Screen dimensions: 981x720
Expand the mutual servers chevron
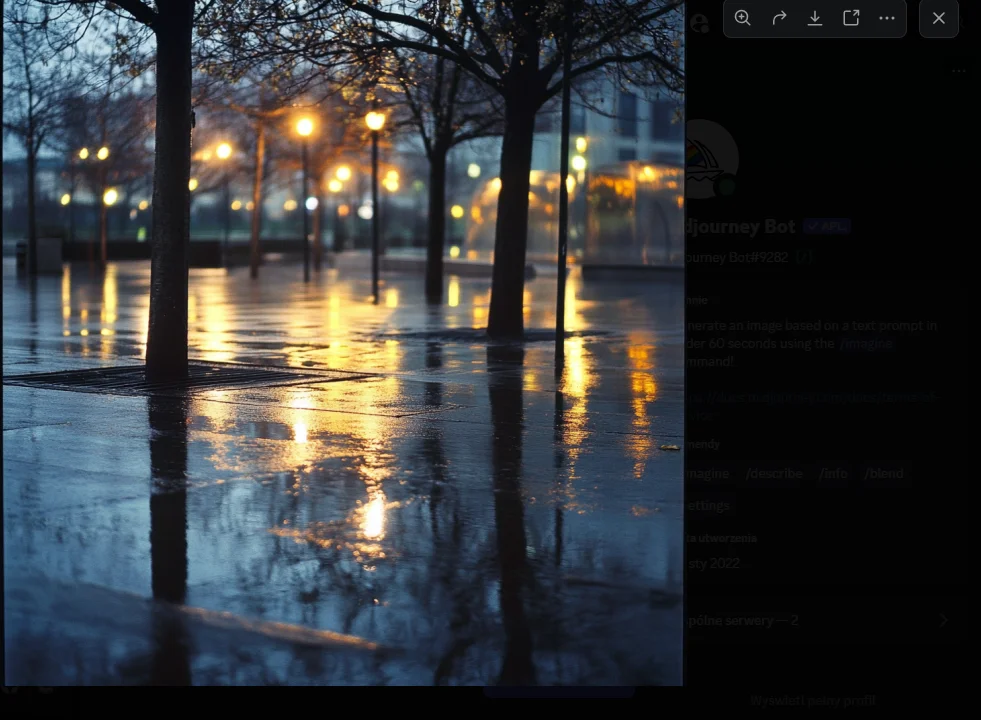click(943, 620)
